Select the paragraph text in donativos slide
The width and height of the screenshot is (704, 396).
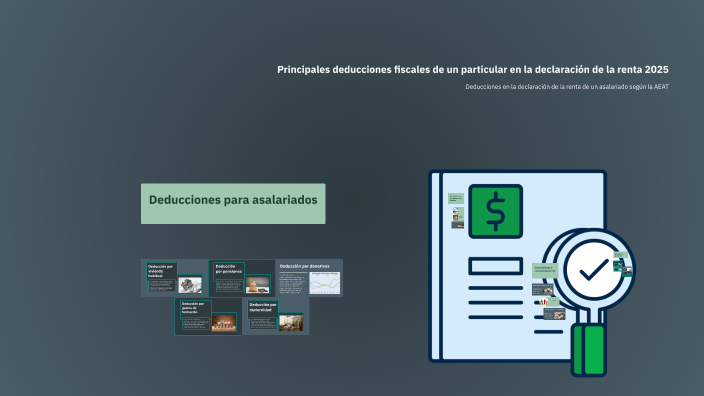point(293,283)
